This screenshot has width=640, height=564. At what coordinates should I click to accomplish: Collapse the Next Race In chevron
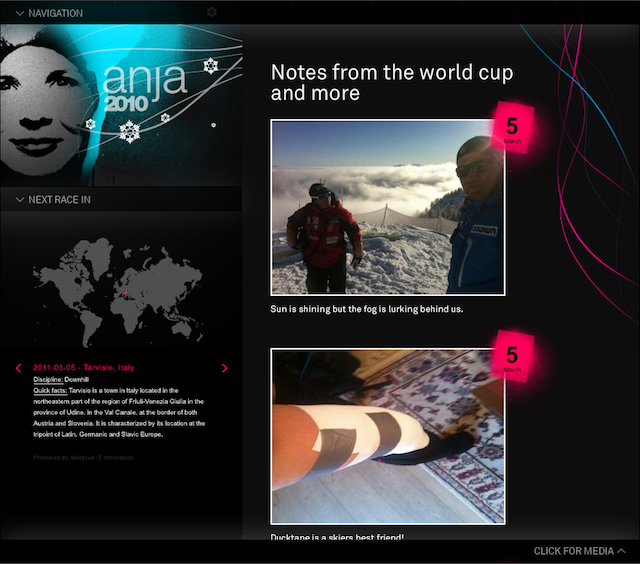[19, 200]
